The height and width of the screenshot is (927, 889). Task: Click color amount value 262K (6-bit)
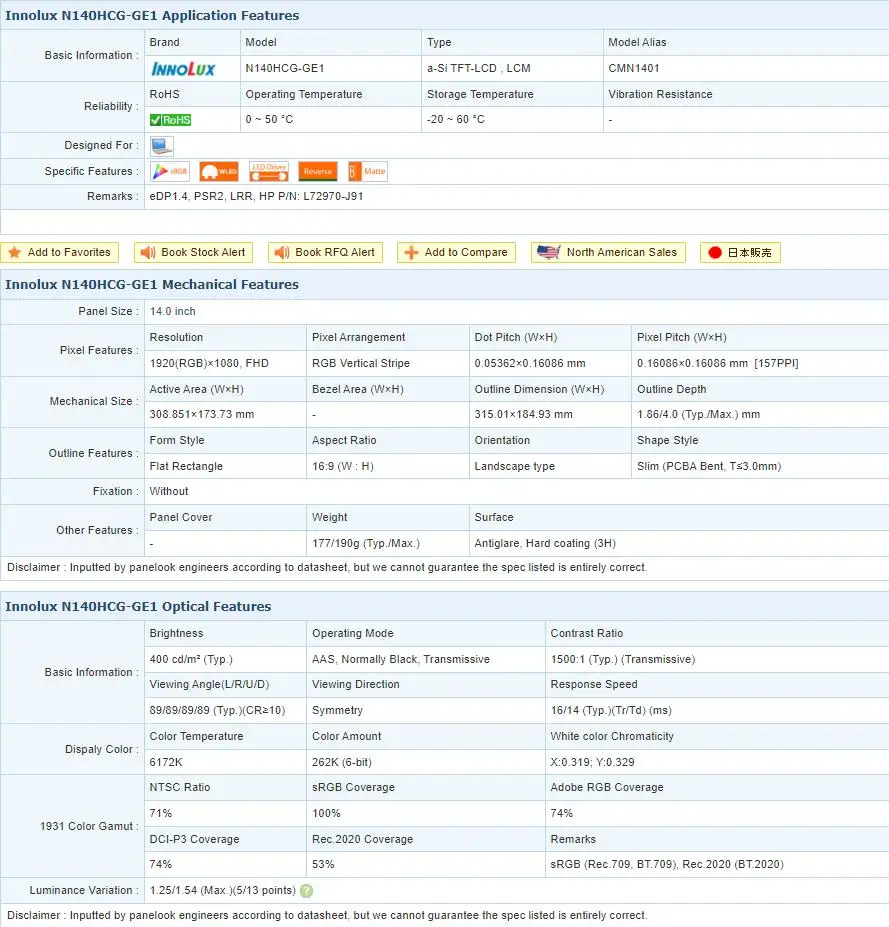[x=342, y=763]
